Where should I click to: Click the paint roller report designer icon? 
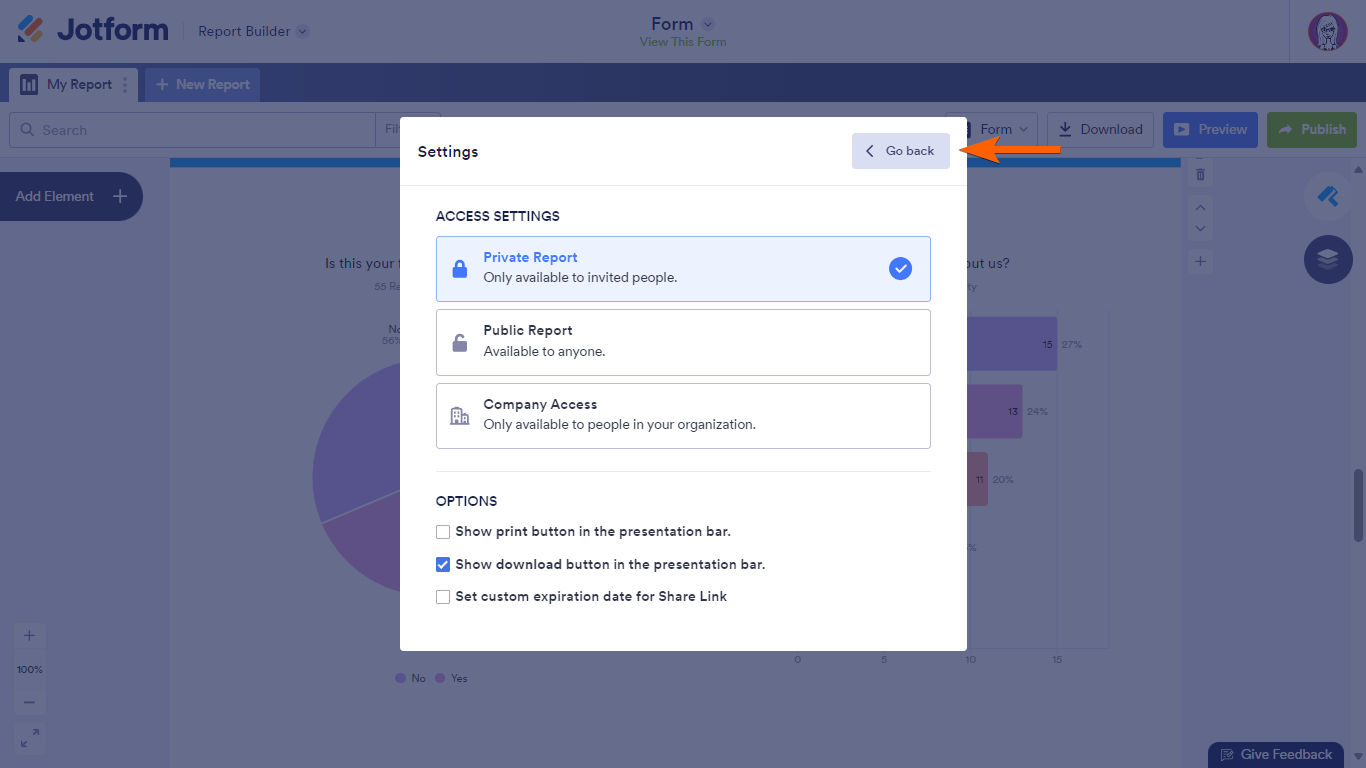1328,197
